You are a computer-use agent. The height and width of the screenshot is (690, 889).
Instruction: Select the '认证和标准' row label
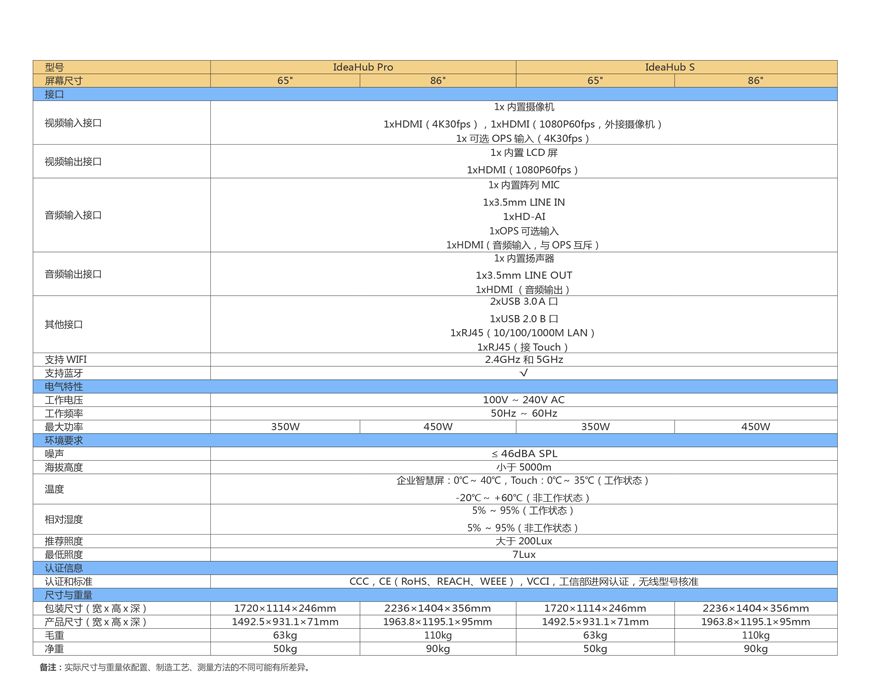coord(68,582)
